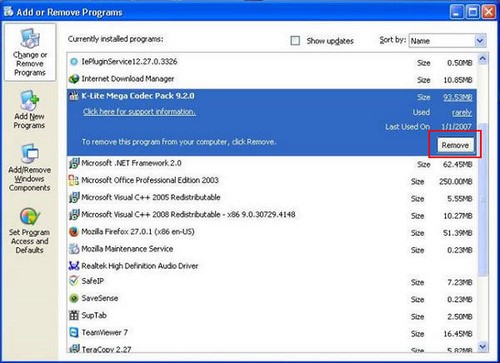Click the 51.39MB size value

(x=458, y=233)
